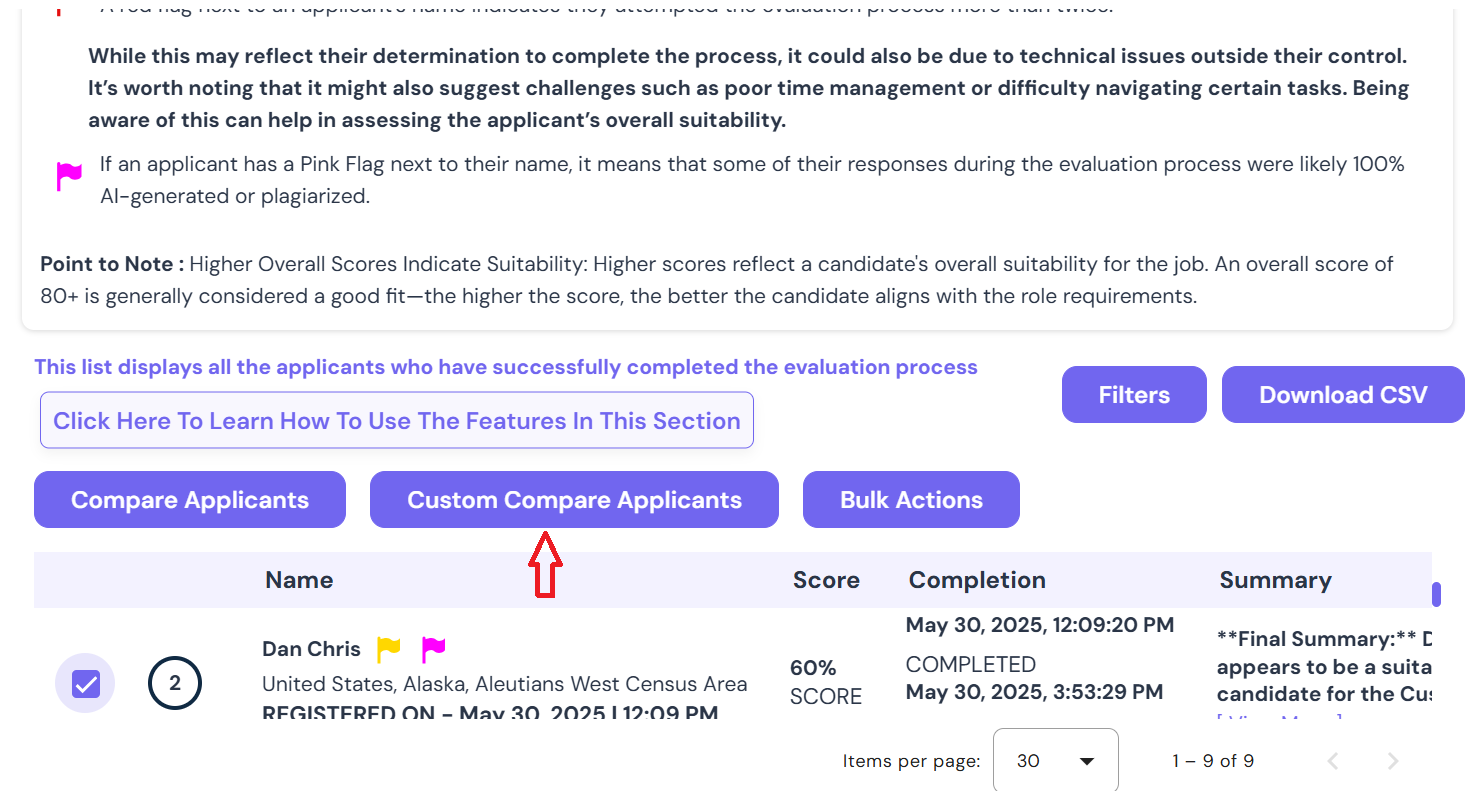Image resolution: width=1478 pixels, height=791 pixels.
Task: Click the vertical scrollbar thumb
Action: [1437, 594]
